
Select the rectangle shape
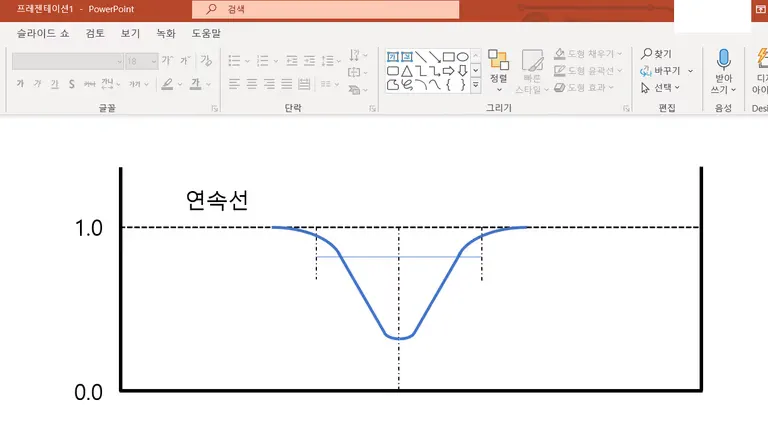pyautogui.click(x=448, y=57)
